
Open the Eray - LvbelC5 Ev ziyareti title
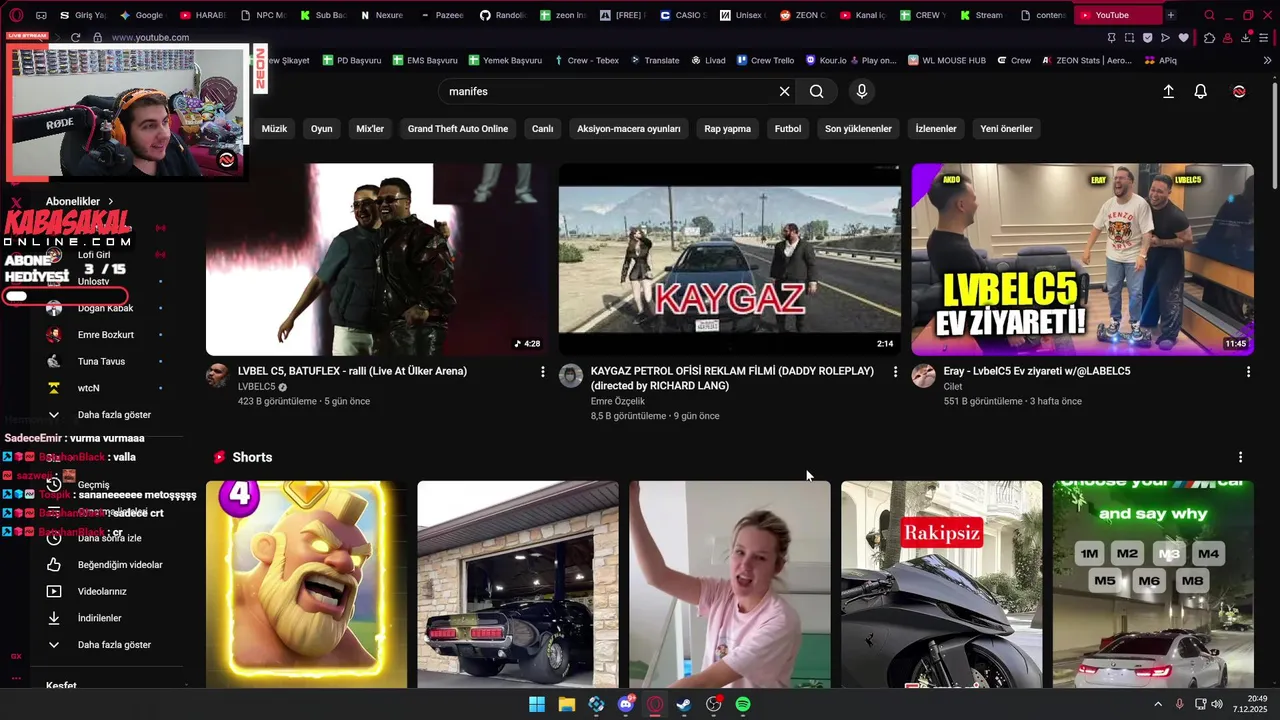pyautogui.click(x=1037, y=371)
